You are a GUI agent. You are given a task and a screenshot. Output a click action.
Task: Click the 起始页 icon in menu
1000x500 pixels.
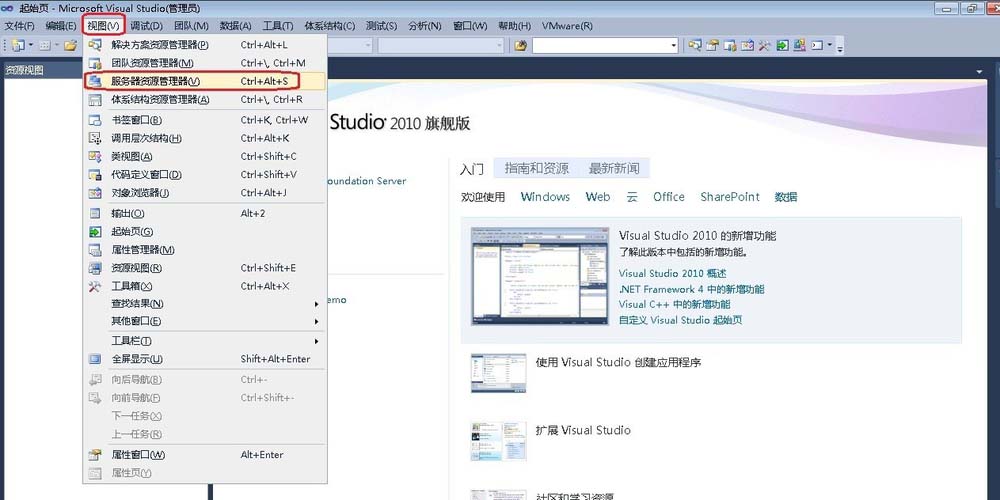[94, 232]
